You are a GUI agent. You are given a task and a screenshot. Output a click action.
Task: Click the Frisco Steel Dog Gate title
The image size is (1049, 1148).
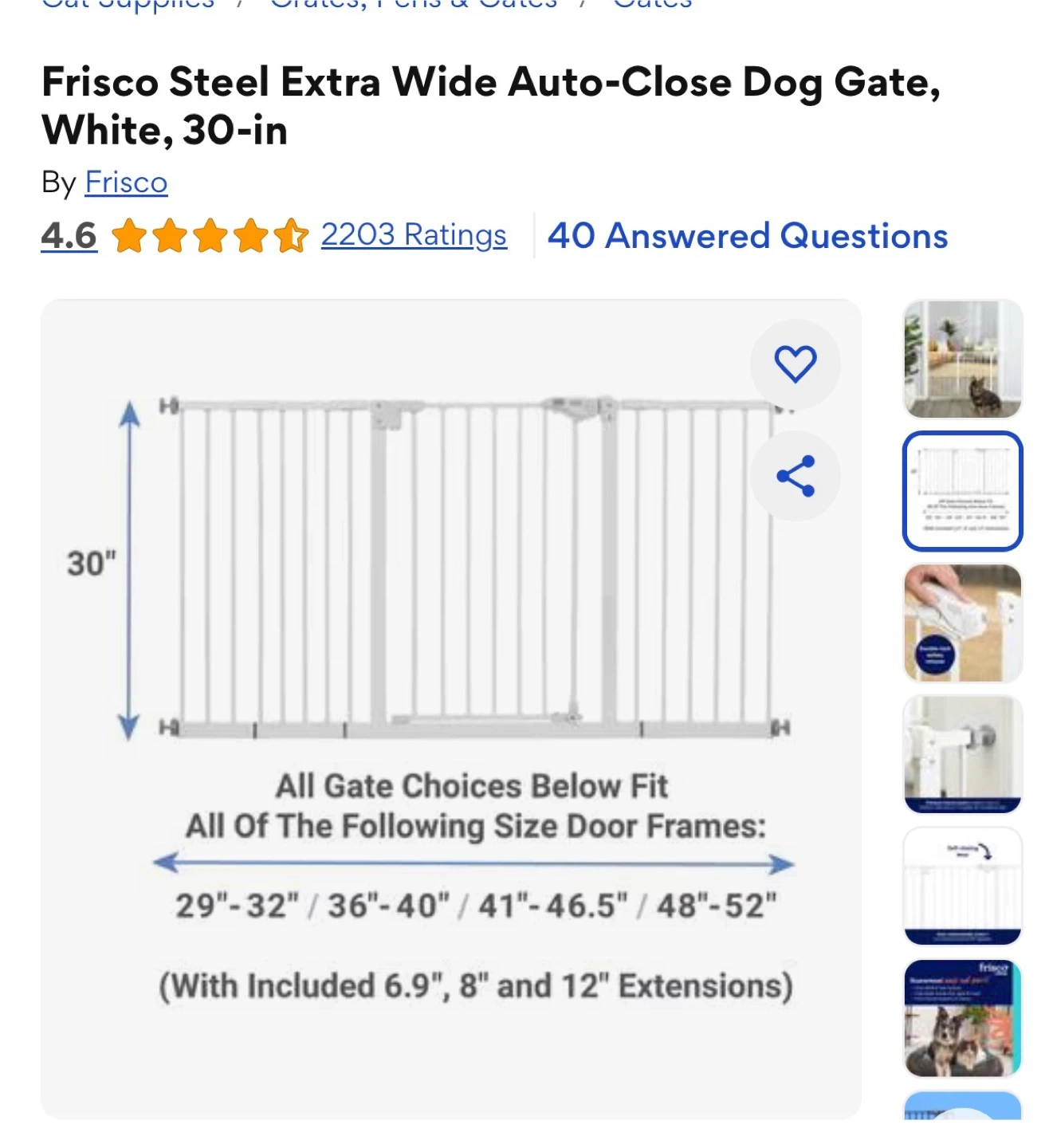pyautogui.click(x=490, y=105)
